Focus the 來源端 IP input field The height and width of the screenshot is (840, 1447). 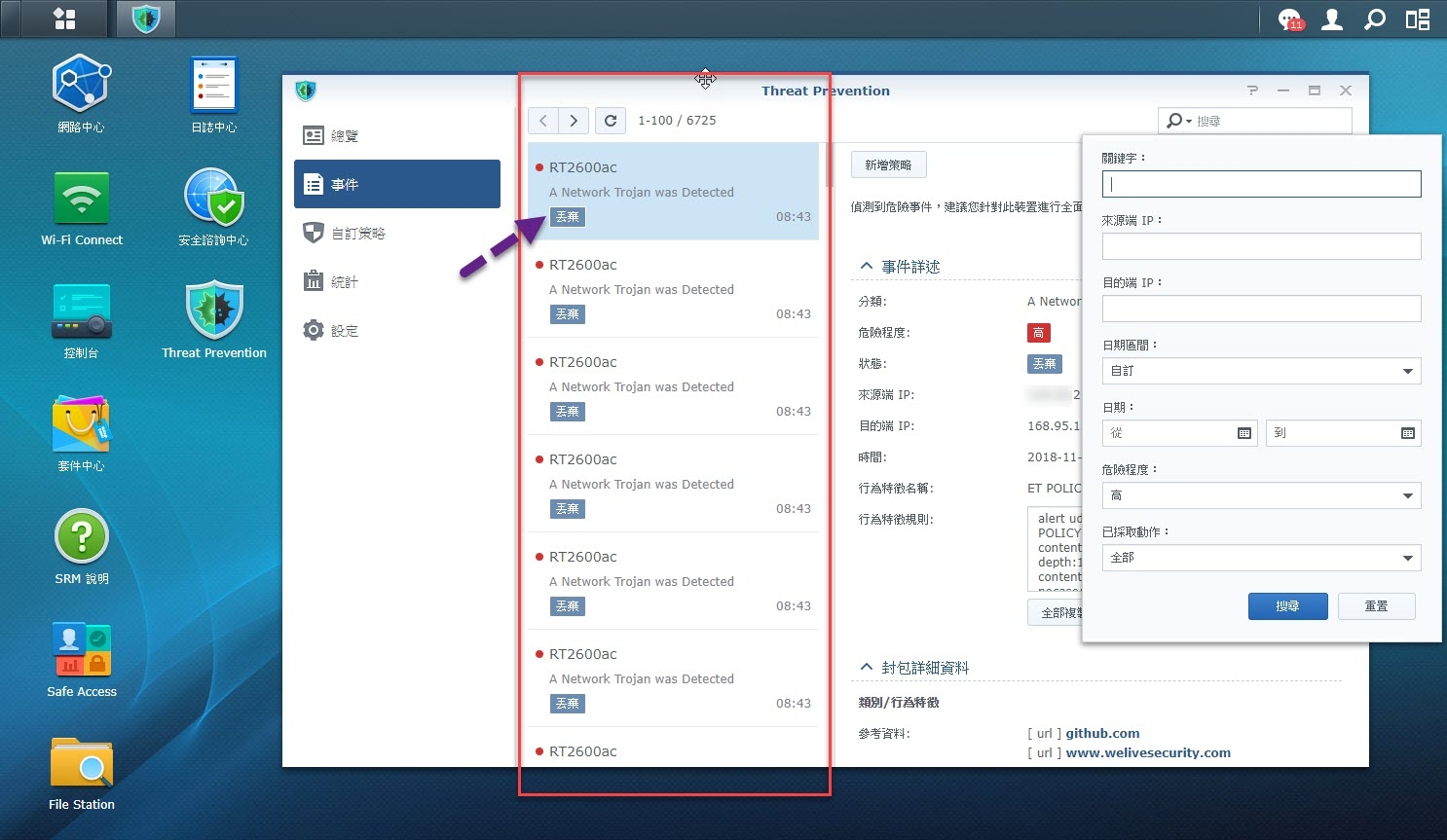click(x=1262, y=246)
